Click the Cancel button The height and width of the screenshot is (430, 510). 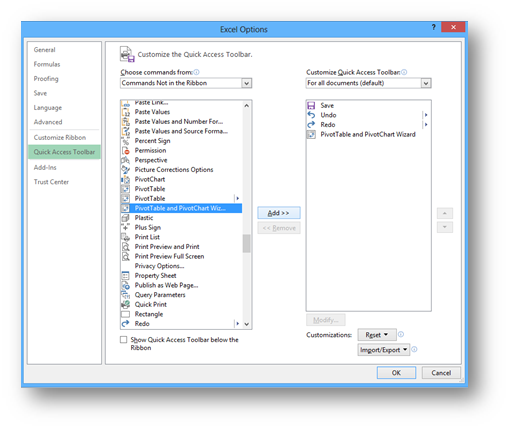[441, 373]
